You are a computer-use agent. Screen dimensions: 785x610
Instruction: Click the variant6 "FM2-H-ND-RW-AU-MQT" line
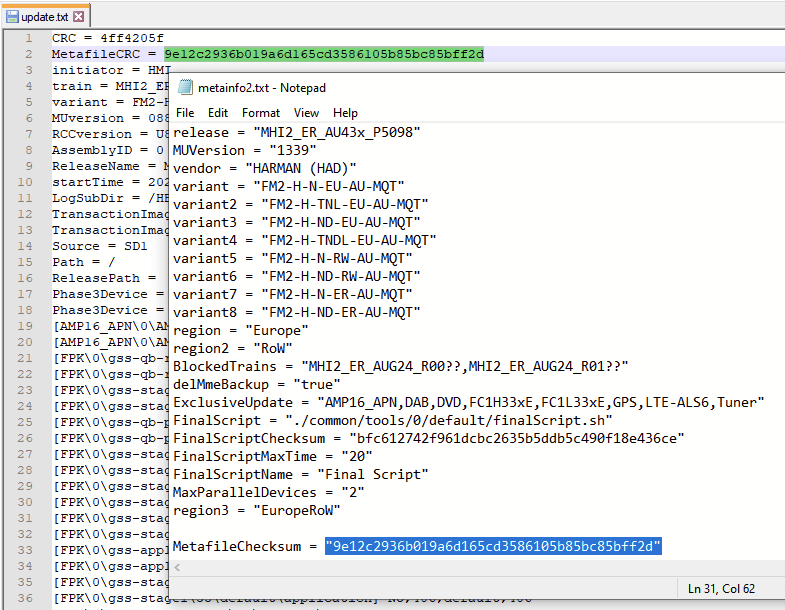296,276
